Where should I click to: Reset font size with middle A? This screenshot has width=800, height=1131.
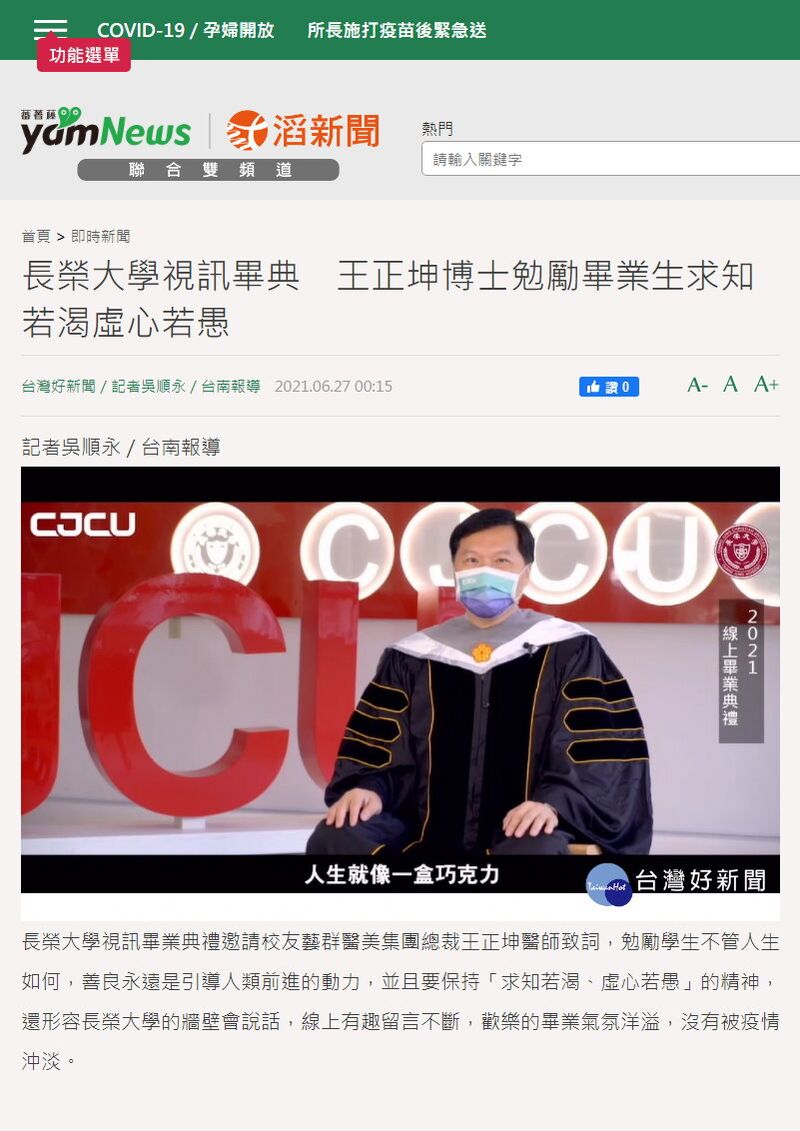730,384
